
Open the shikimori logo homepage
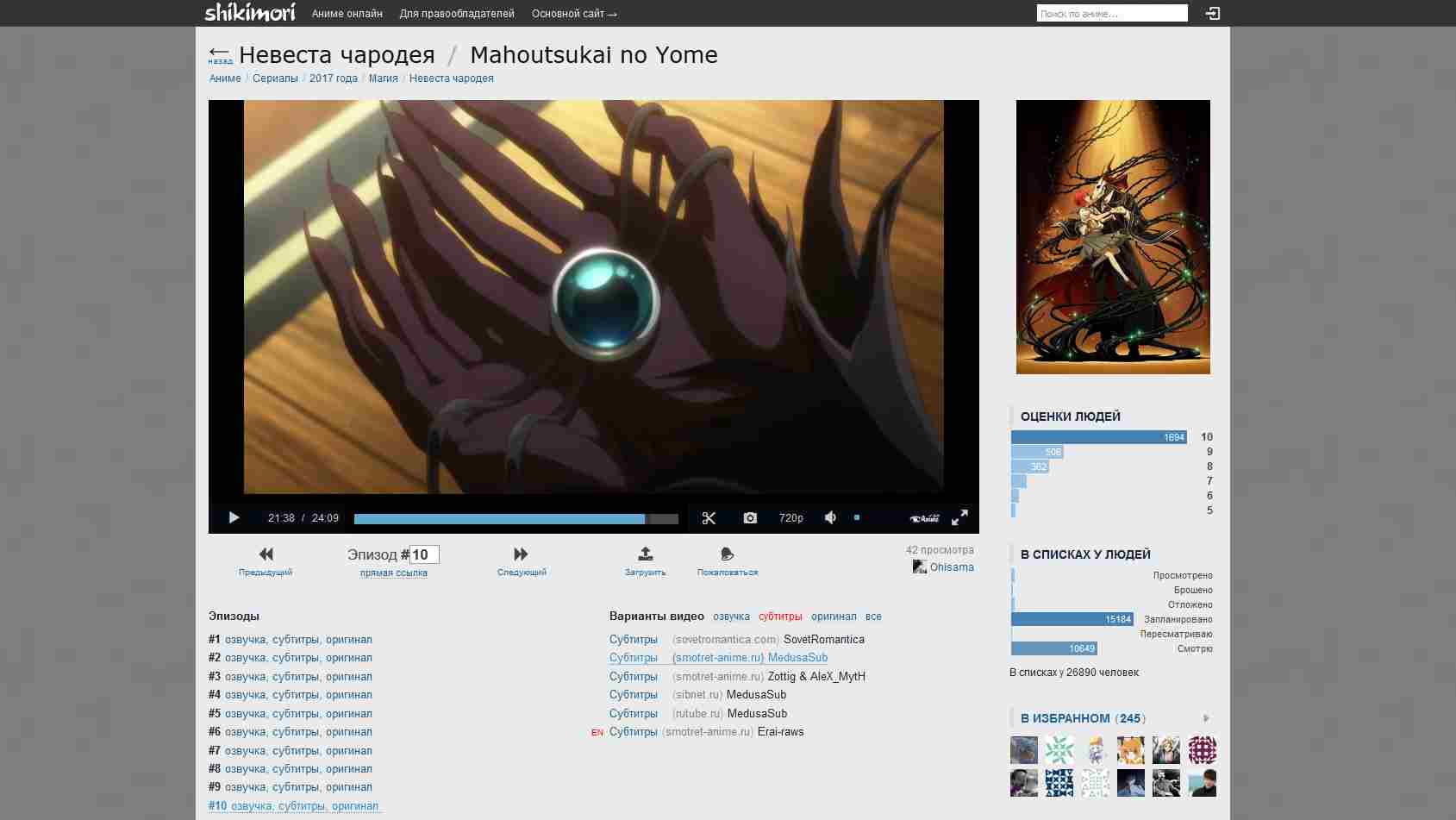click(250, 13)
